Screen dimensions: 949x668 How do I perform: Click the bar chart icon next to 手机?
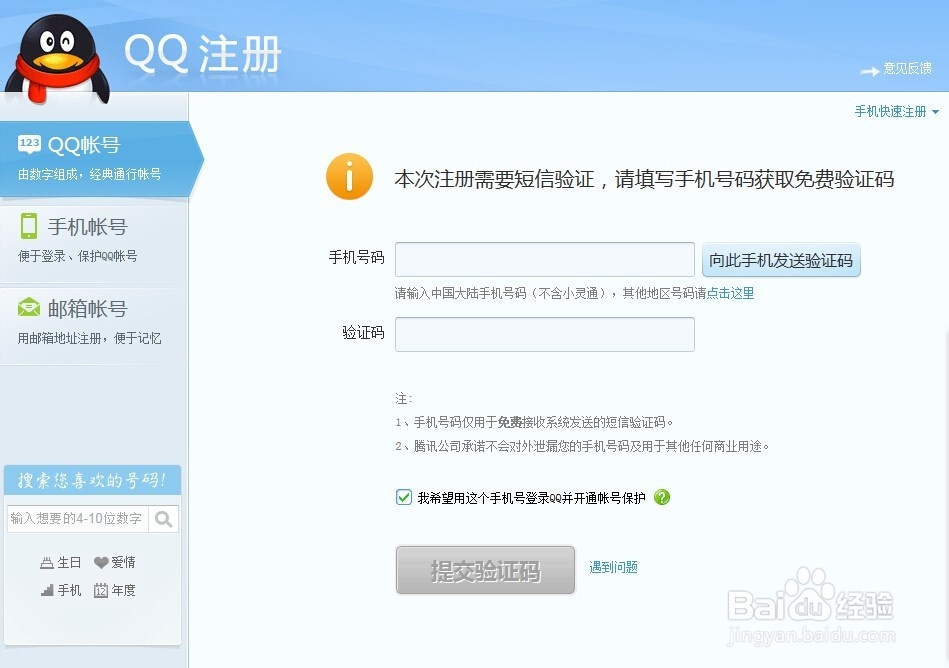[47, 590]
